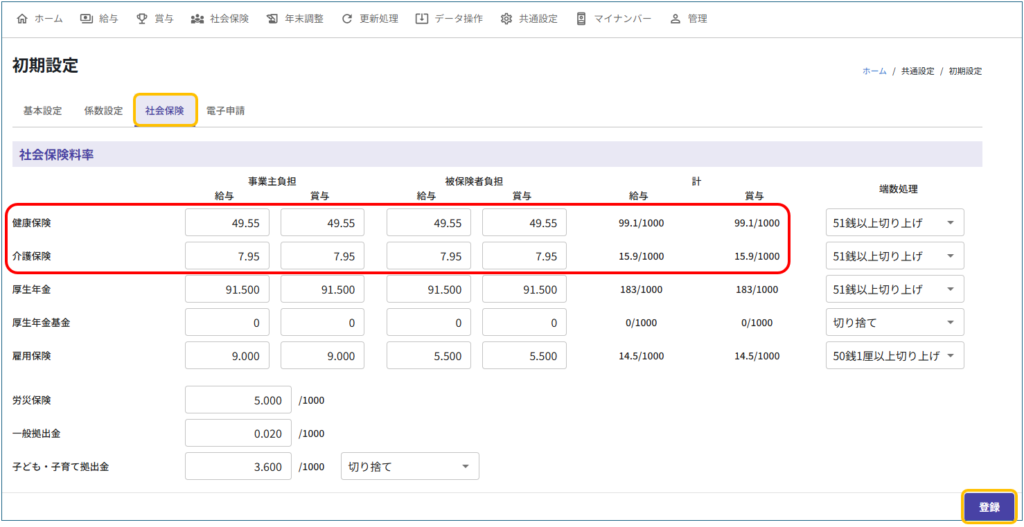Select 介護保険 employer salary rate field
Screen dimensions: 1024x527
click(x=227, y=256)
